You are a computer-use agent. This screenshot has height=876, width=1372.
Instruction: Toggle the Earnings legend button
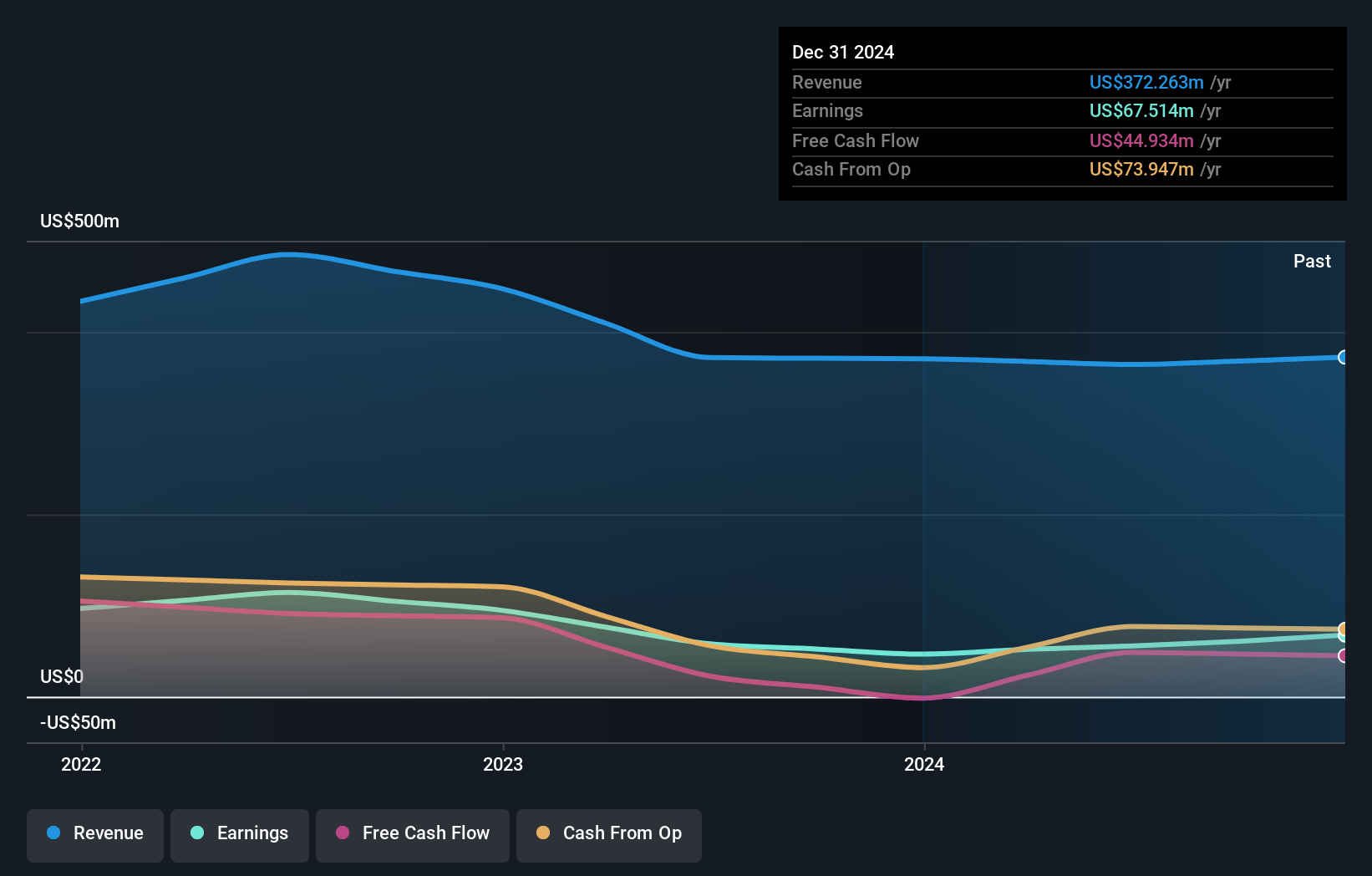(240, 835)
